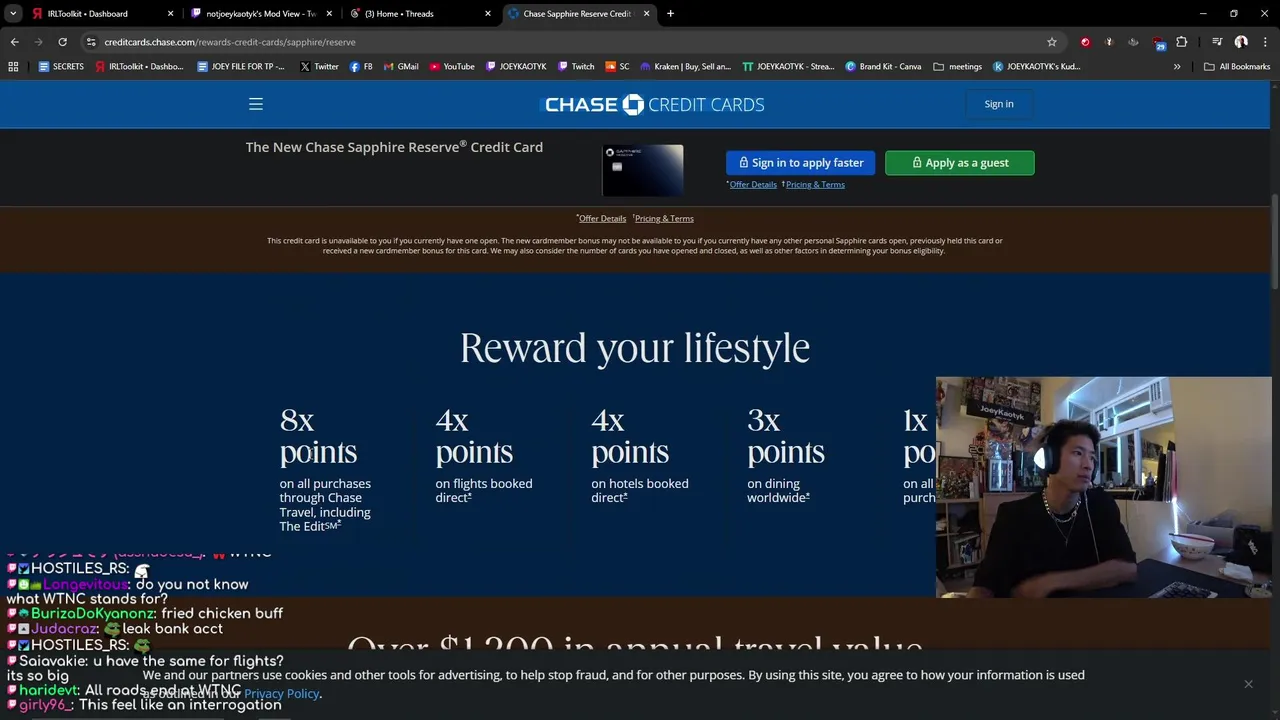The image size is (1280, 720).
Task: Open the Kraken bookmark
Action: [x=685, y=67]
